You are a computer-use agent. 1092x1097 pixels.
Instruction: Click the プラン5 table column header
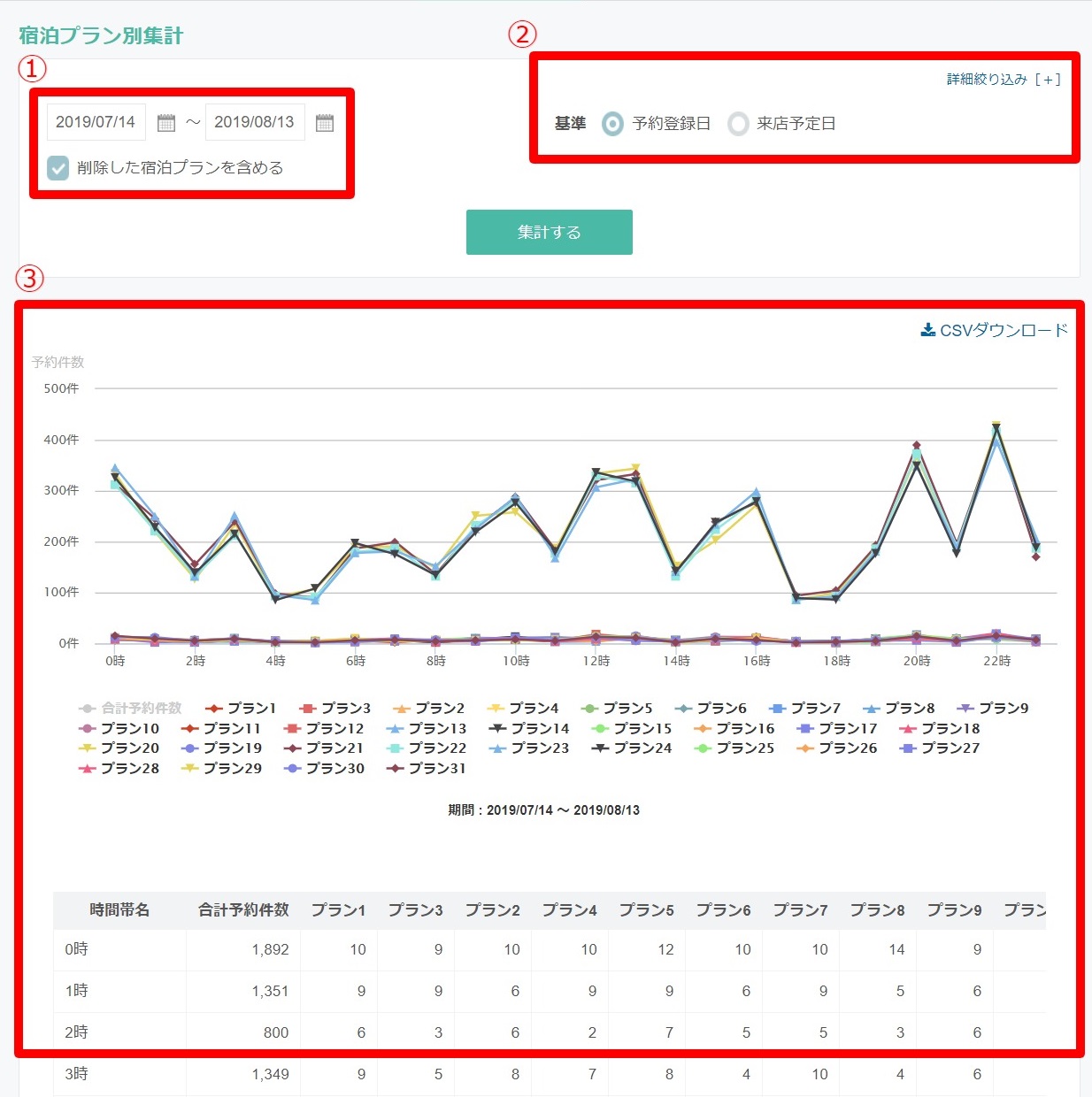coord(646,910)
